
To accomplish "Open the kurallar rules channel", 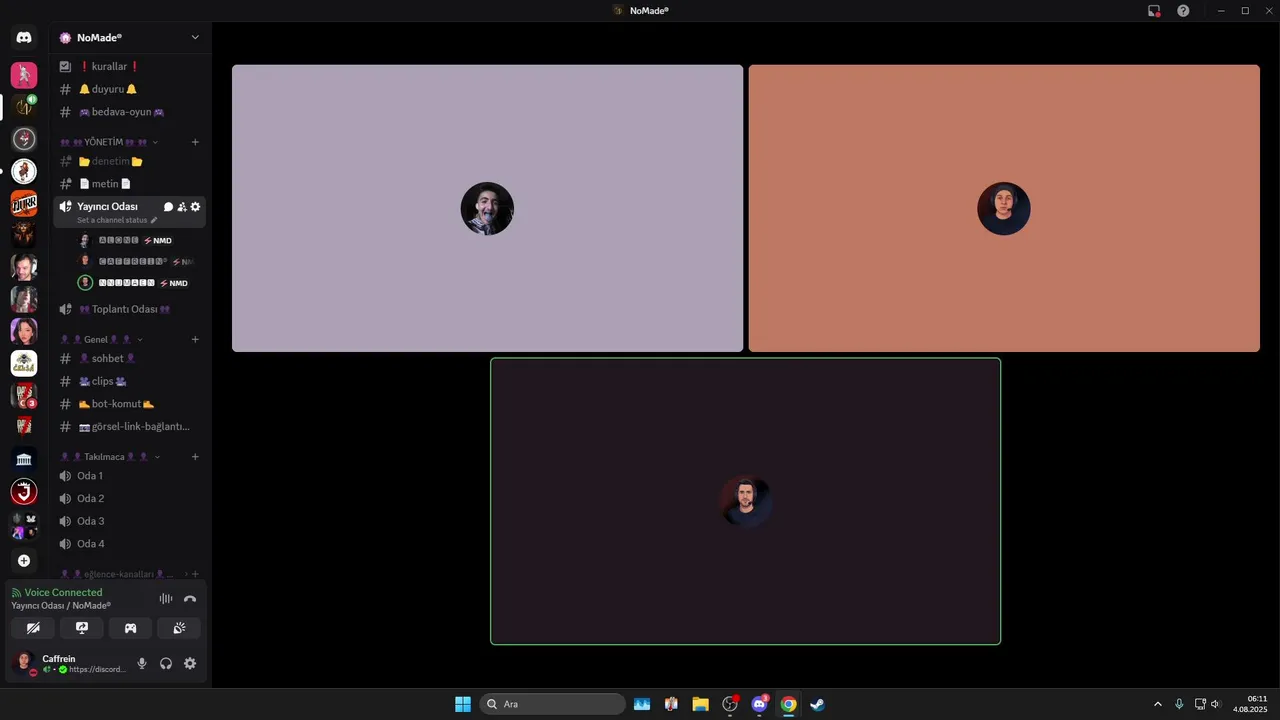I will click(130, 66).
